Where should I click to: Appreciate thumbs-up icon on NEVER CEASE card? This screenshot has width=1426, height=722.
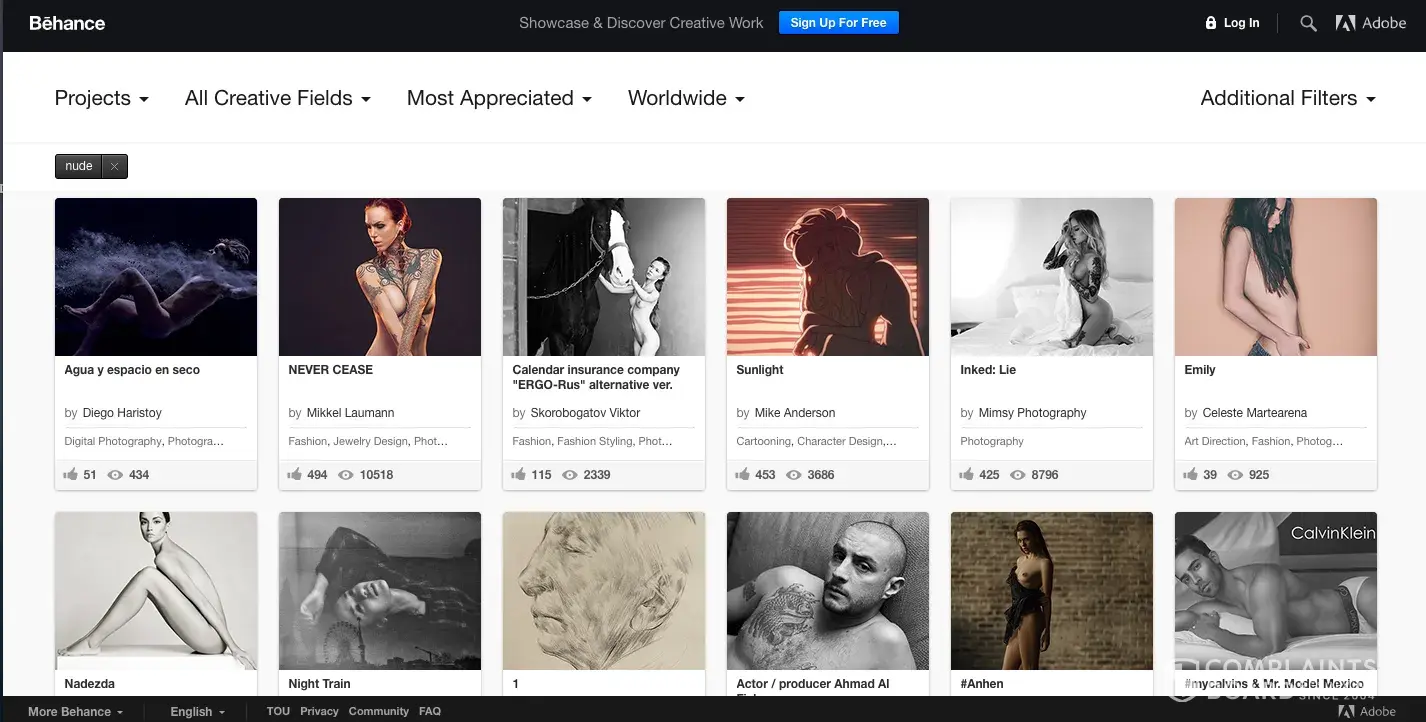click(x=295, y=475)
